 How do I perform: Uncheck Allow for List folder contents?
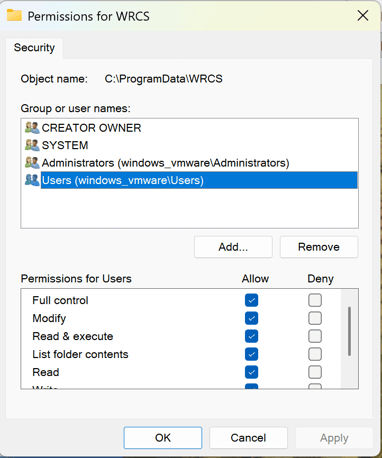[251, 354]
